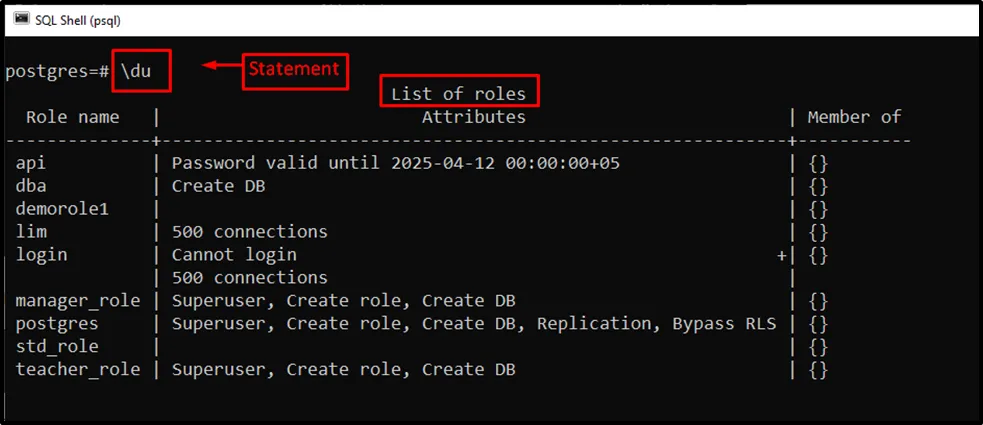Select the postgres role name in the list

(57, 324)
